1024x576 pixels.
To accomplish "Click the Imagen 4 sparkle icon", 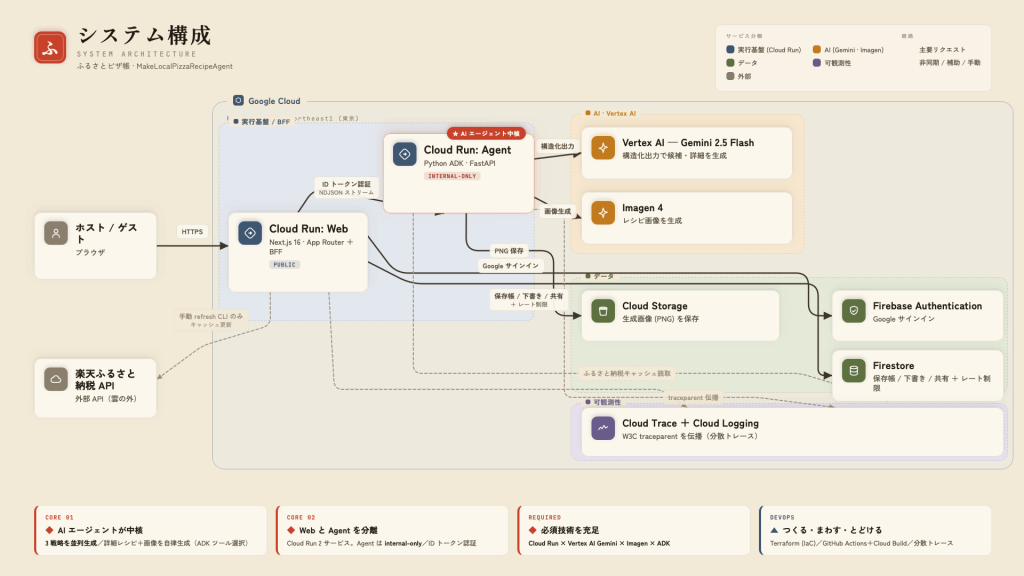I will click(603, 213).
